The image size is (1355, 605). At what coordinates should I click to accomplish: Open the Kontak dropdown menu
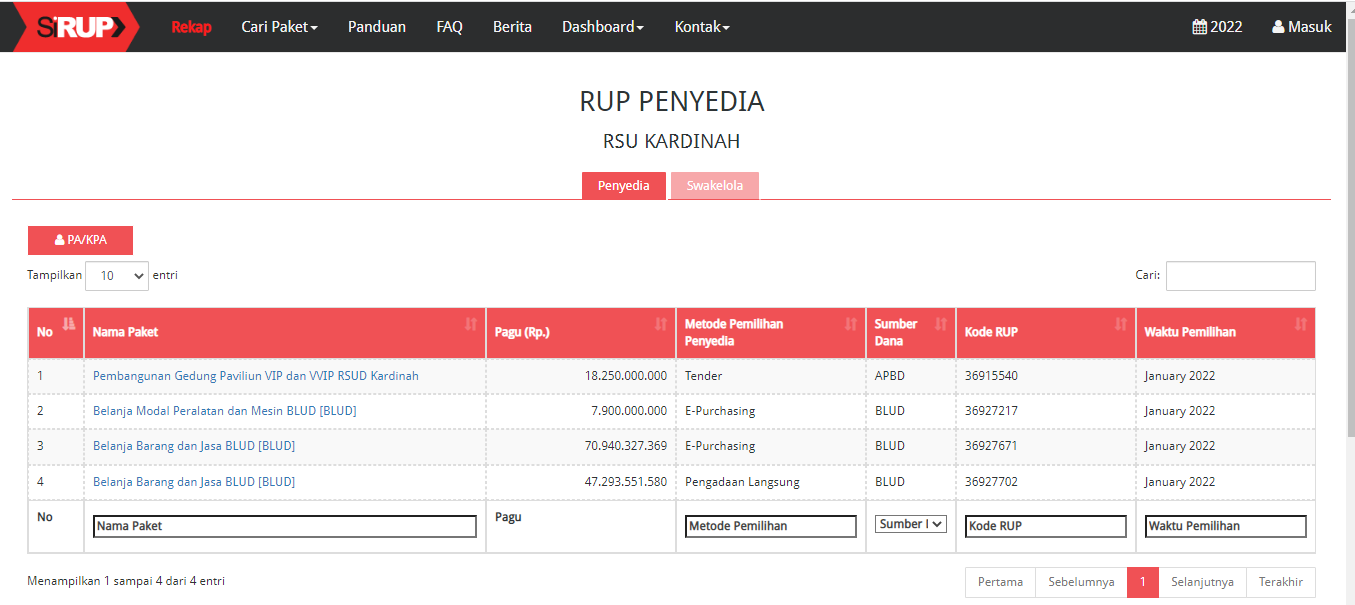tap(702, 27)
